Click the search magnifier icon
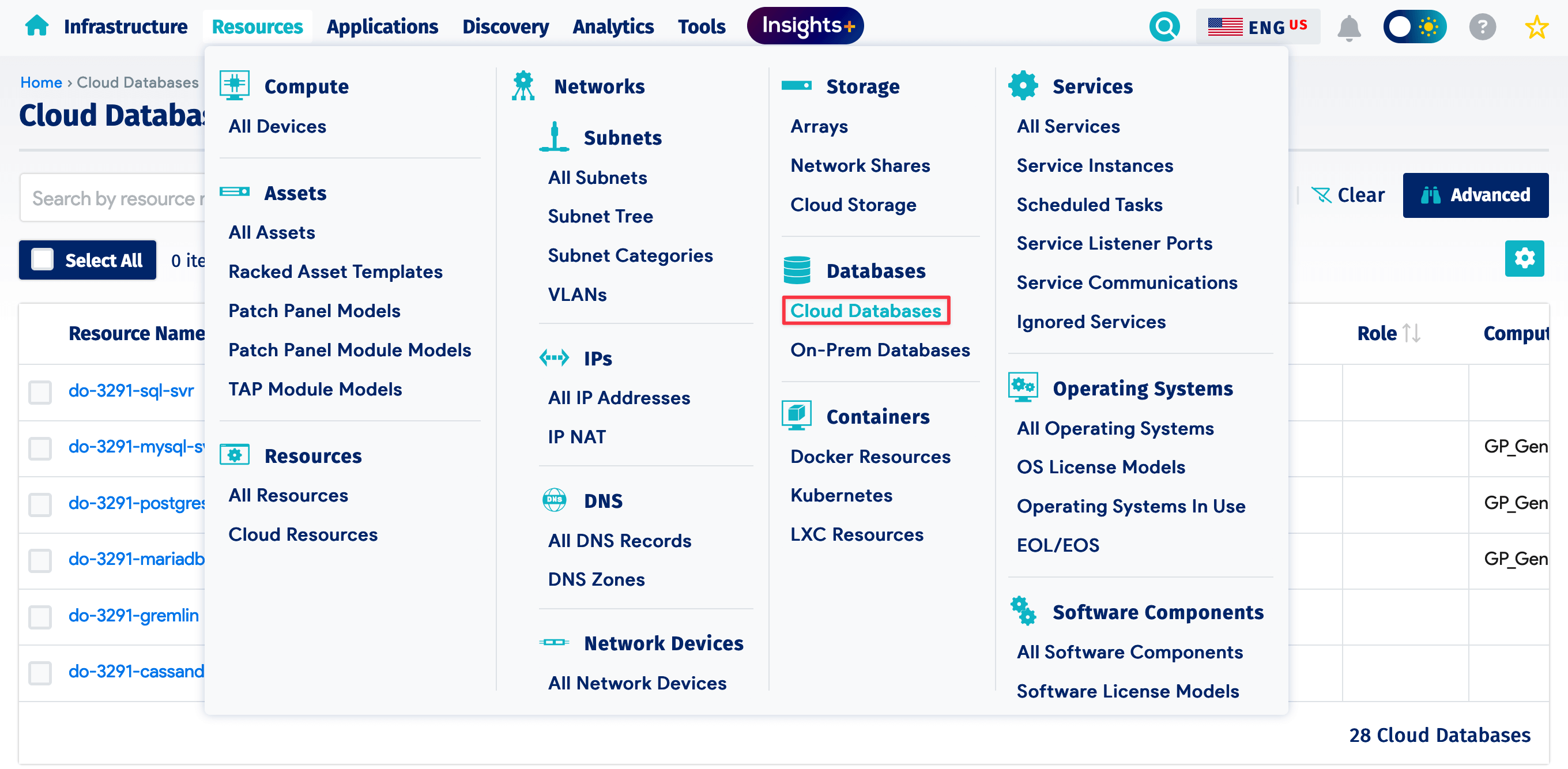Viewport: 1568px width, 769px height. click(x=1164, y=26)
